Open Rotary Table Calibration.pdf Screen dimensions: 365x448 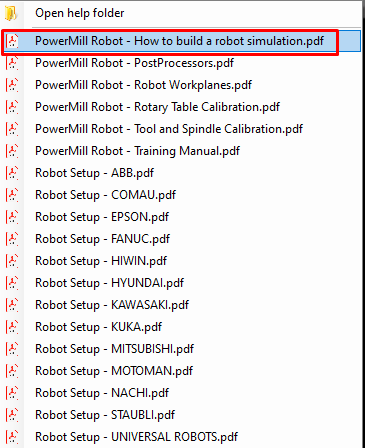pos(182,107)
